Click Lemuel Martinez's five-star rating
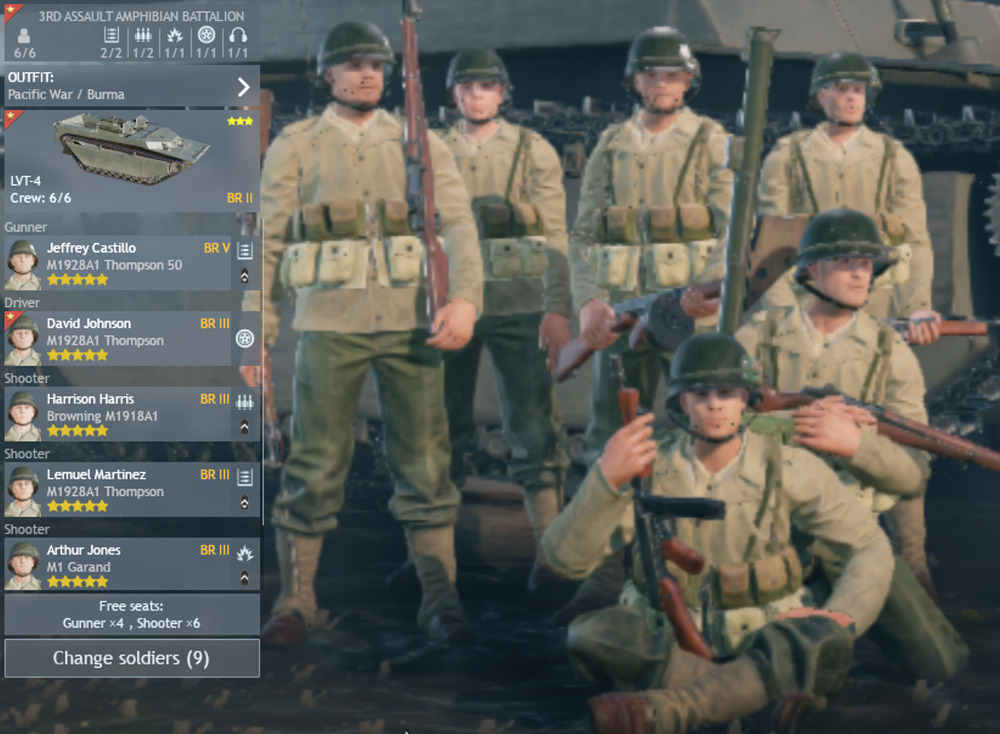This screenshot has width=1000, height=734. (x=77, y=506)
